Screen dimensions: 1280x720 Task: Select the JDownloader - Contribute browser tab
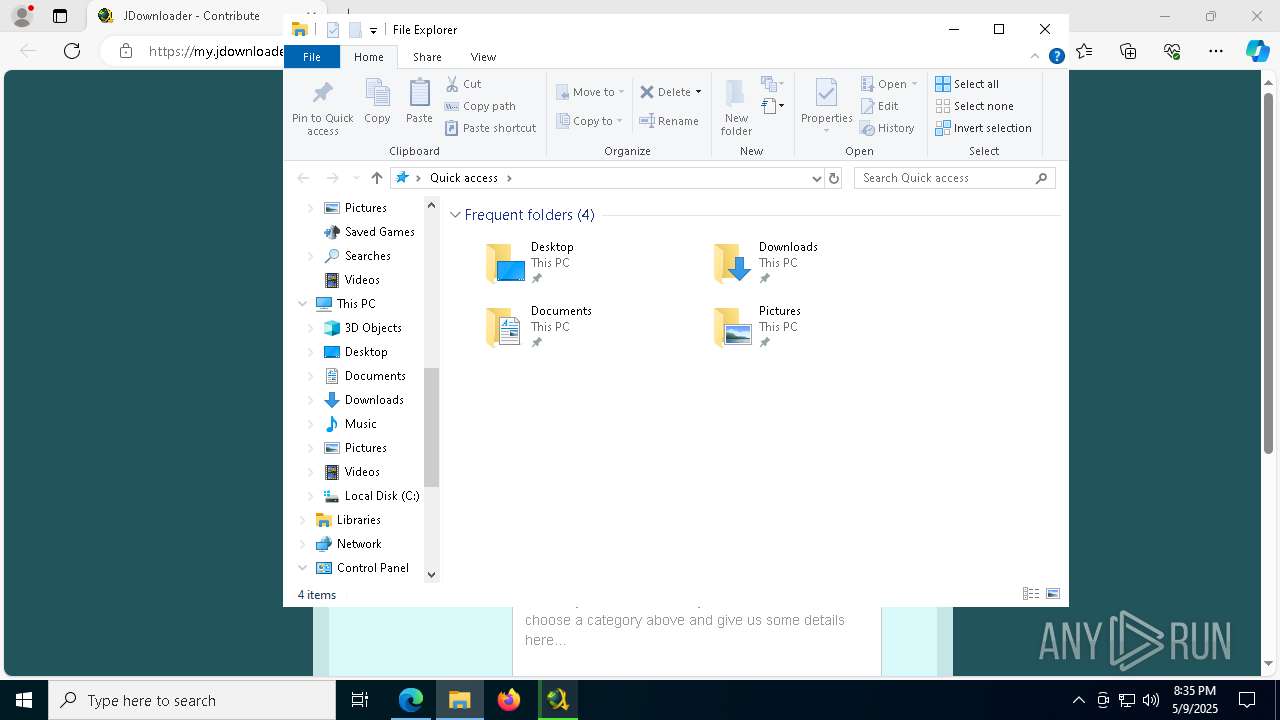point(190,16)
